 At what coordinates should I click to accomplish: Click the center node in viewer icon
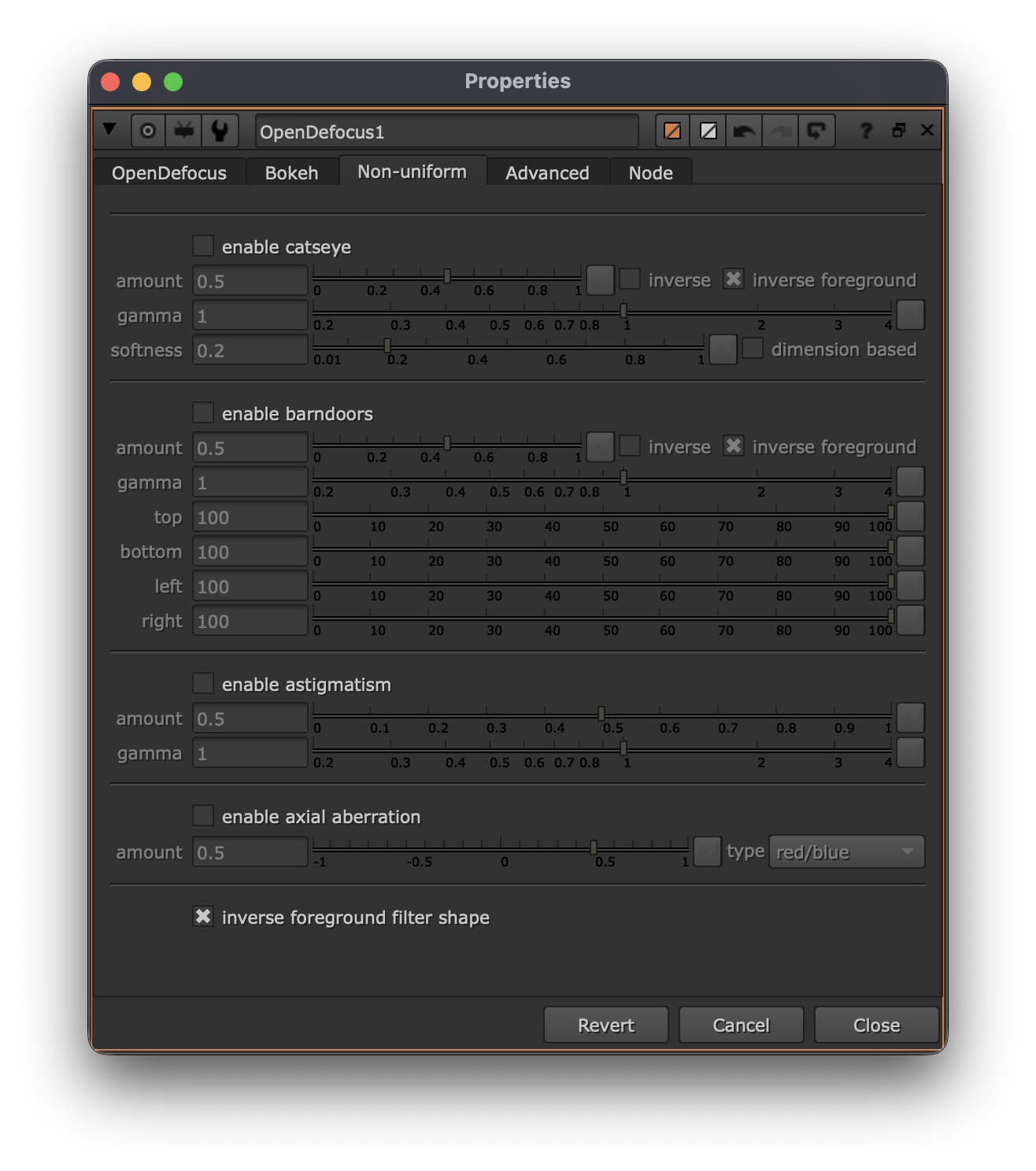coord(148,131)
